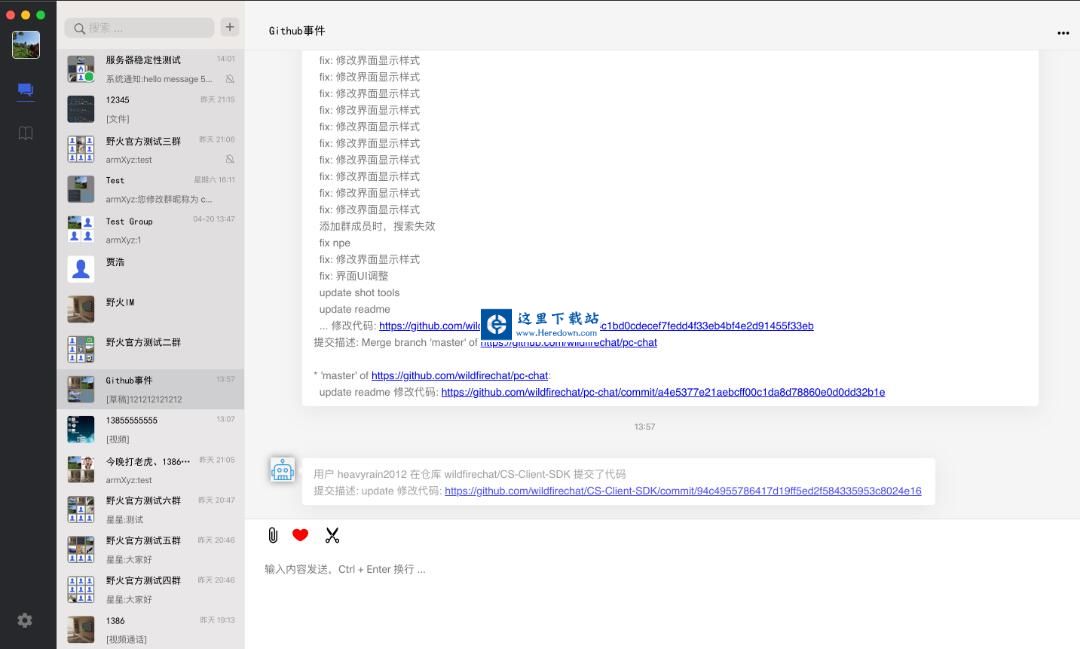
Task: Select the 13855555555 conversation
Action: click(x=150, y=429)
